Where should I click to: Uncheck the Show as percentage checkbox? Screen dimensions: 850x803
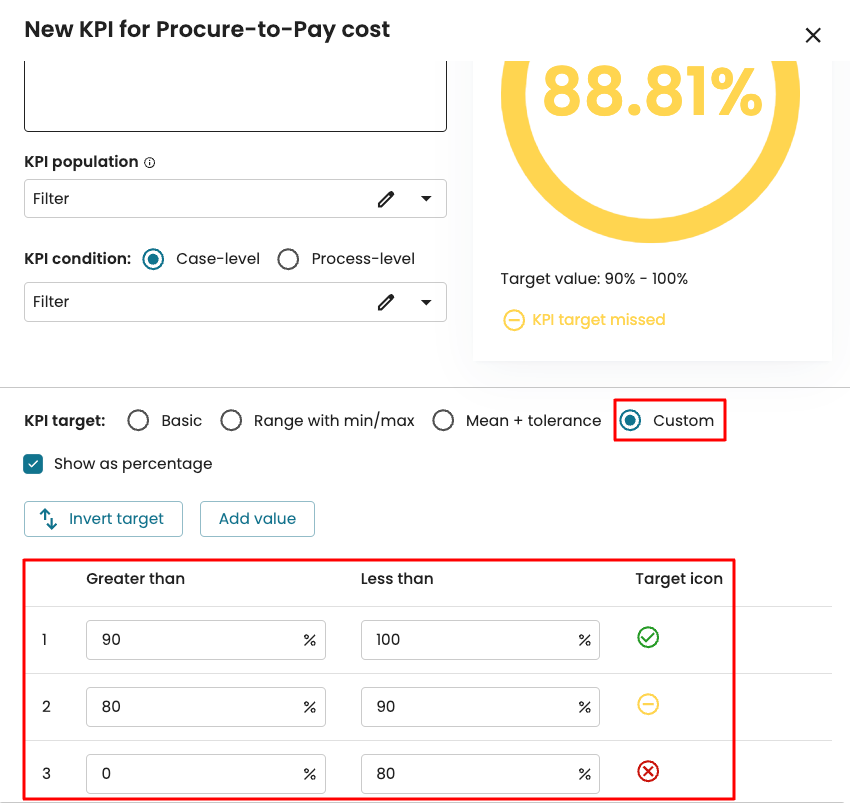[34, 464]
